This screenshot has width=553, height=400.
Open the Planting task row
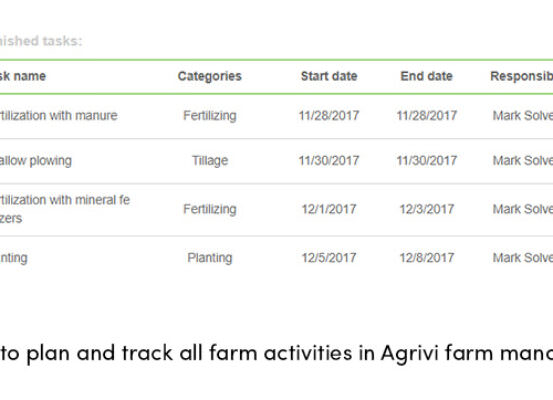click(x=14, y=258)
